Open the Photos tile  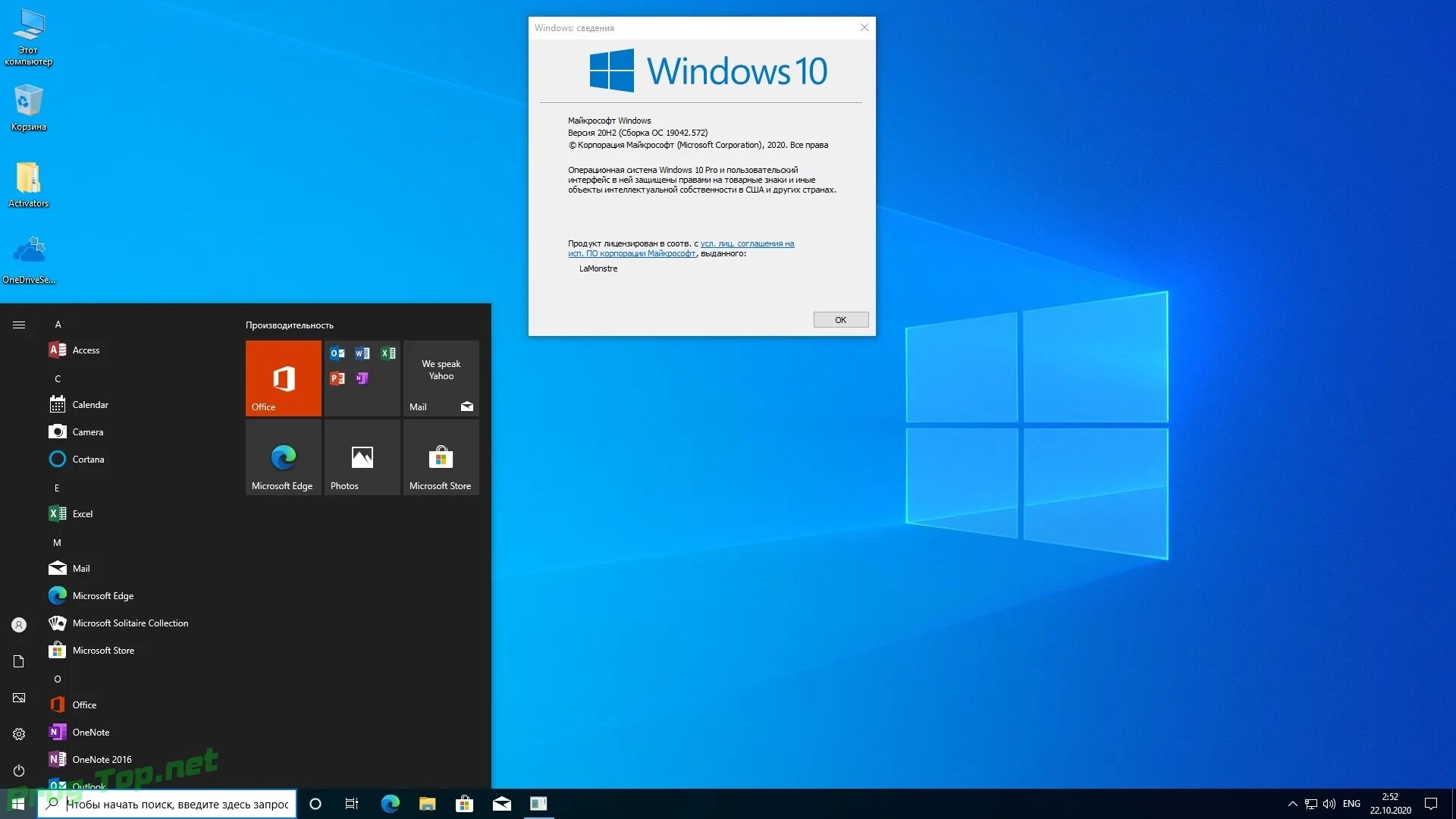pos(362,457)
